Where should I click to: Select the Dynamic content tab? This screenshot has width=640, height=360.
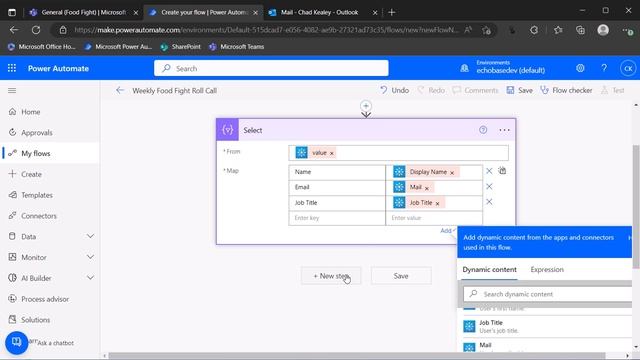489,269
